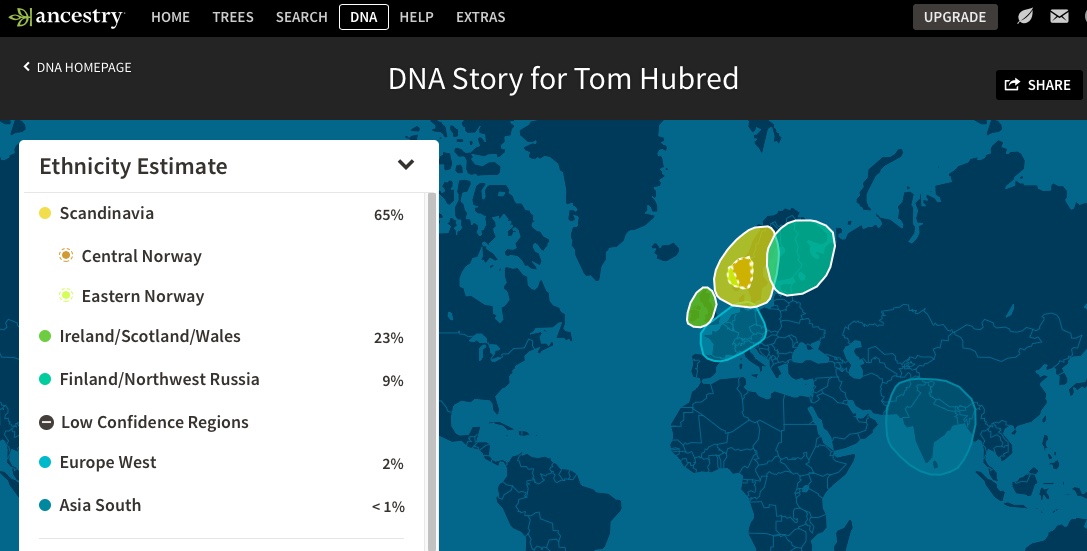Expand the Ireland/Scotland/Wales row
This screenshot has height=551, width=1087.
coord(220,337)
